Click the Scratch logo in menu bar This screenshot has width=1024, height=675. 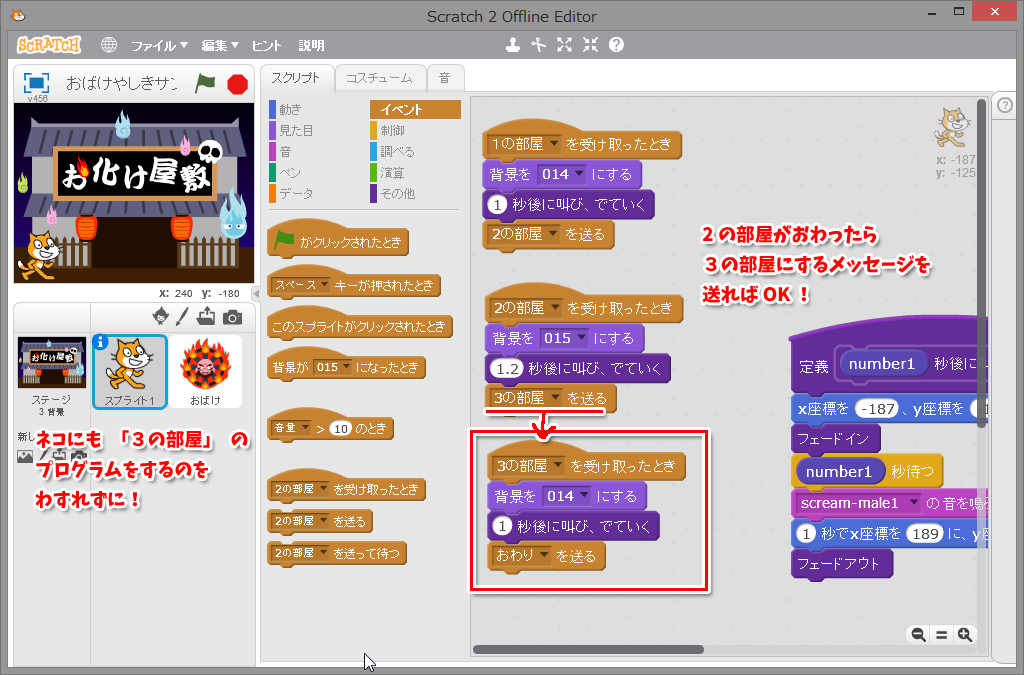49,44
